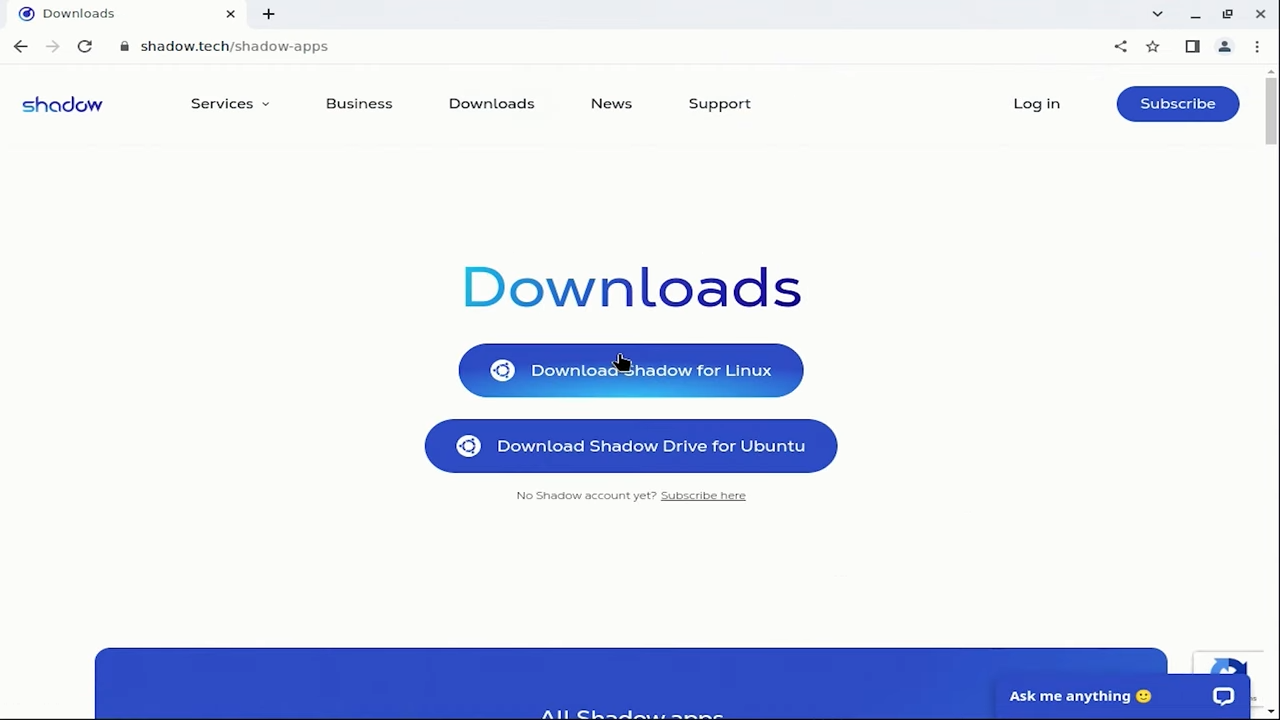Open the Chrome three-dot menu

pyautogui.click(x=1257, y=46)
